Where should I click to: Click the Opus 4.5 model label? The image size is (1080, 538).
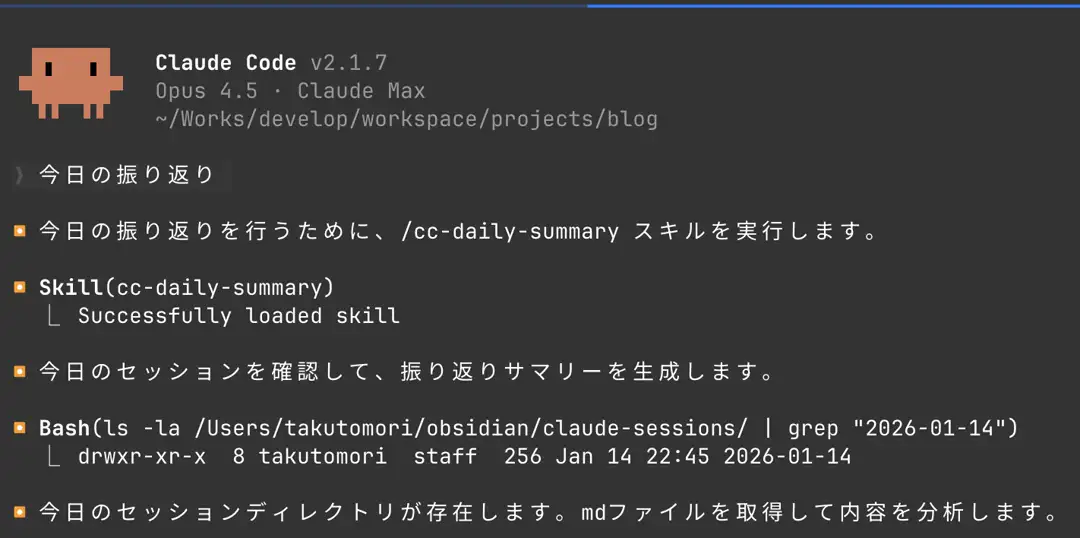206,91
